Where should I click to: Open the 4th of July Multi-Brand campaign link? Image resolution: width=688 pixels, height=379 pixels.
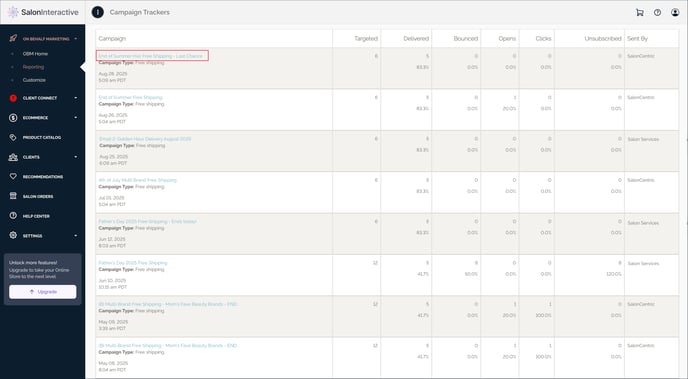138,180
